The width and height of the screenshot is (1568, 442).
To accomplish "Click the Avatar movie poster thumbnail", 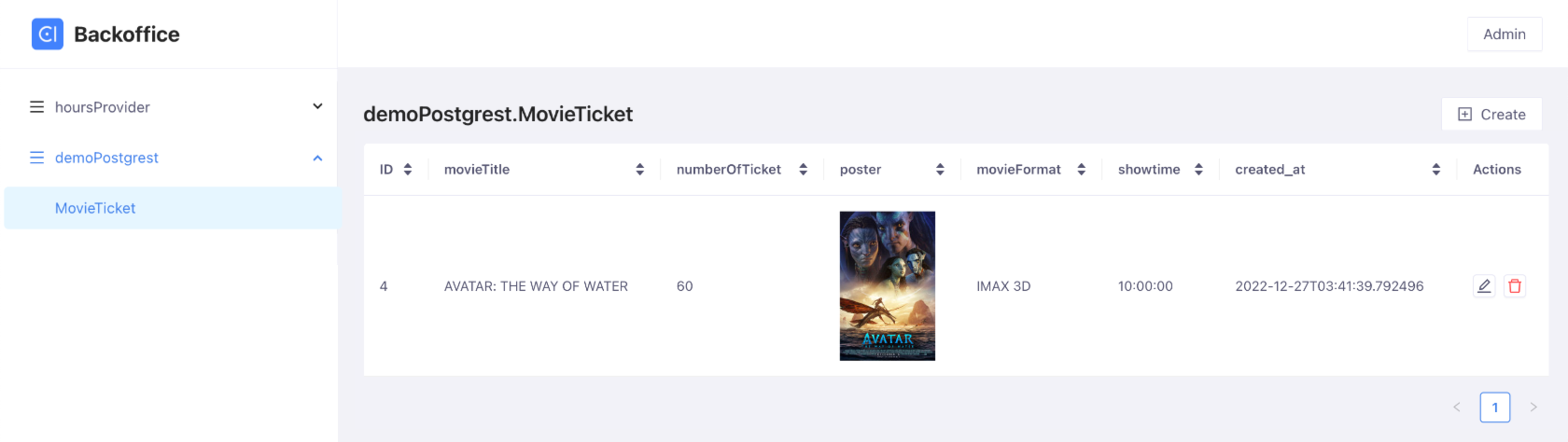I will [887, 285].
